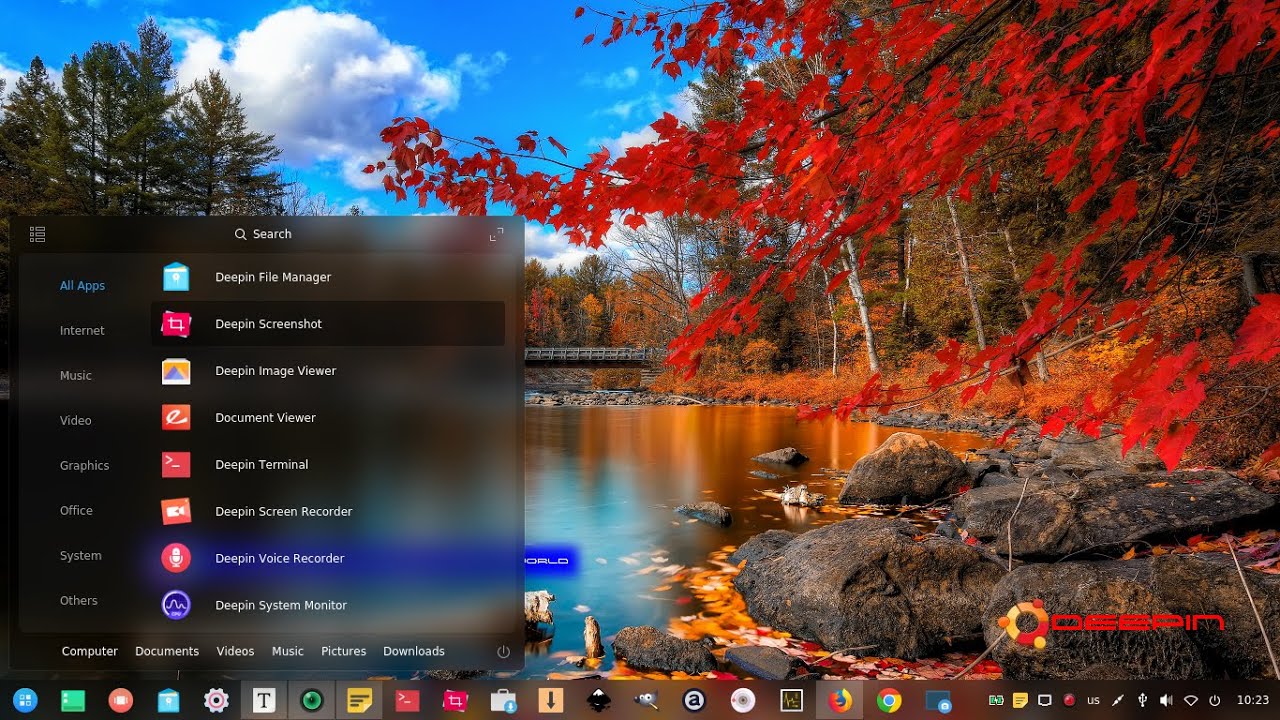Open the font viewer T icon in dock

[x=264, y=701]
